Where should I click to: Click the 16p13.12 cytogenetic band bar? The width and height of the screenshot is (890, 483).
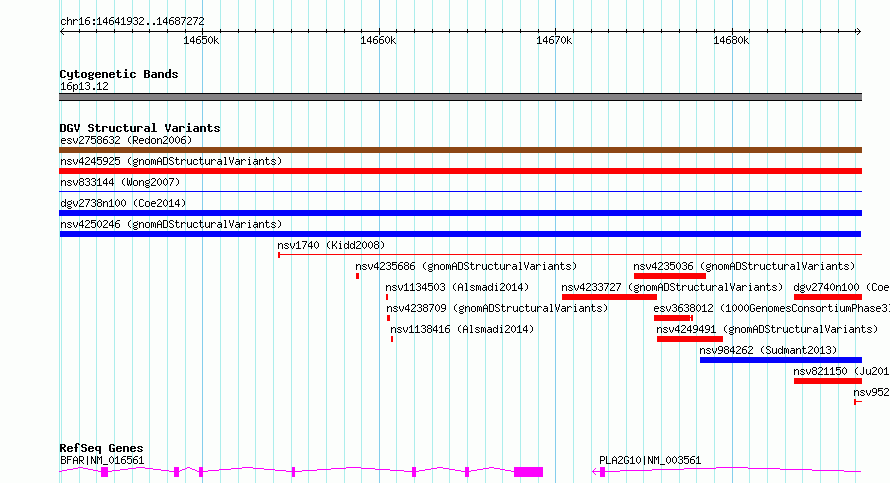460,97
